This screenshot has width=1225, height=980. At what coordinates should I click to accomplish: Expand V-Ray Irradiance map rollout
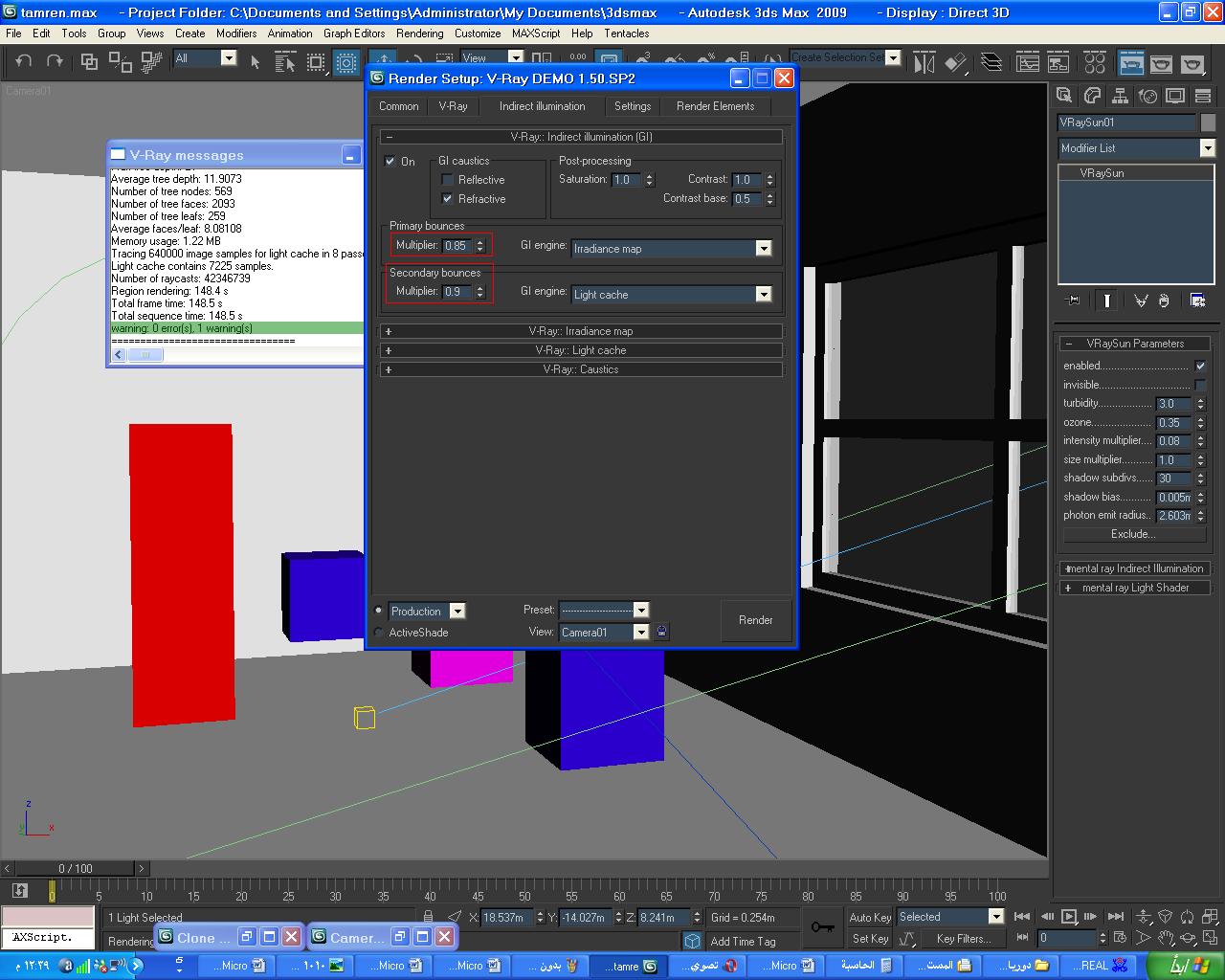tap(581, 331)
